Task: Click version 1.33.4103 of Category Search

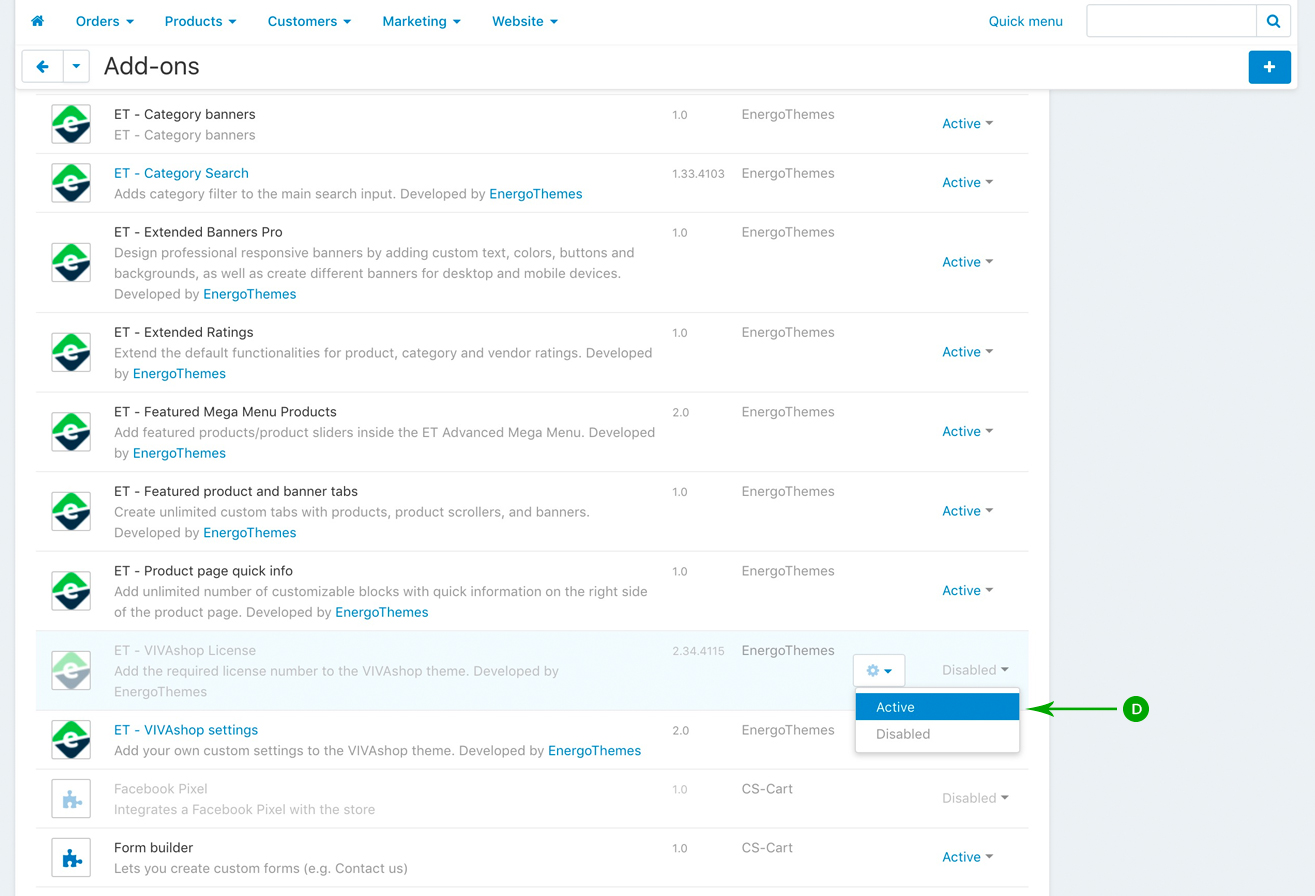Action: (698, 174)
